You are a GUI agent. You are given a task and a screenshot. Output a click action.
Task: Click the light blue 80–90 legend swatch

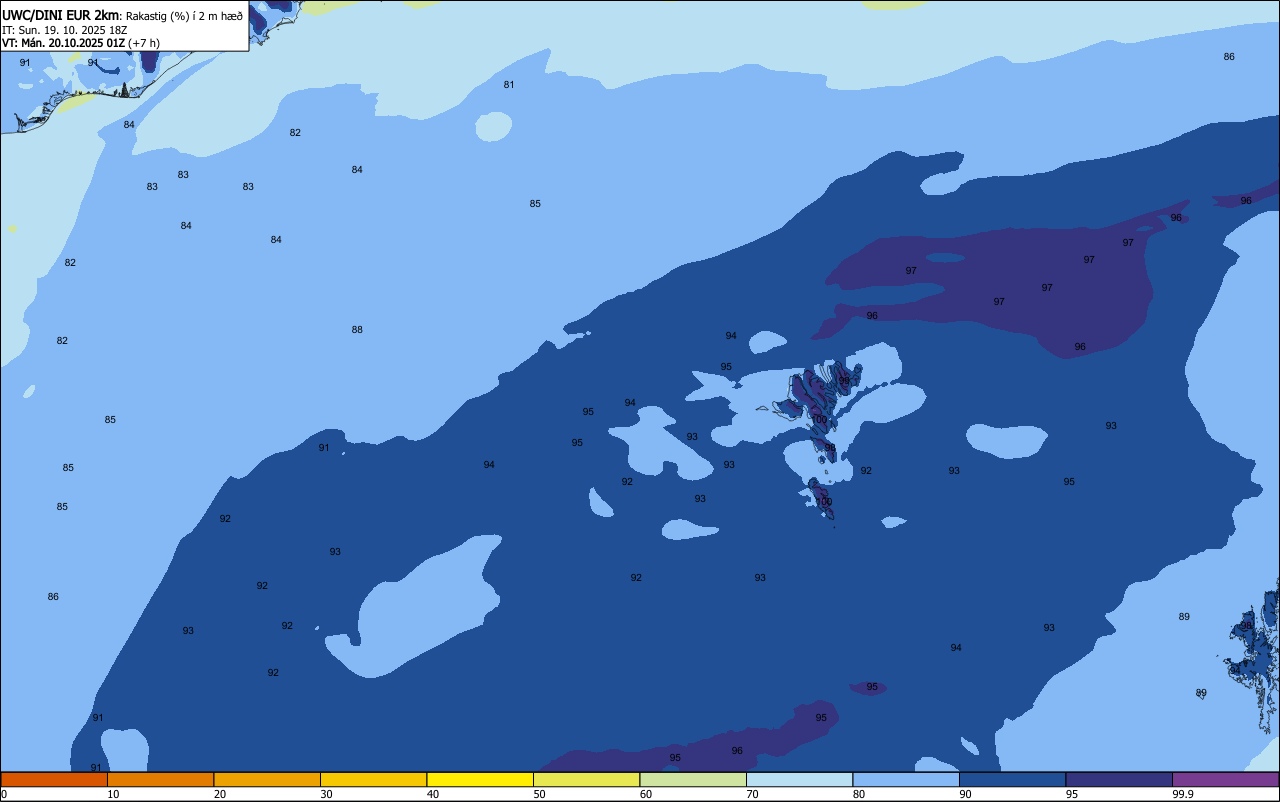pyautogui.click(x=906, y=779)
